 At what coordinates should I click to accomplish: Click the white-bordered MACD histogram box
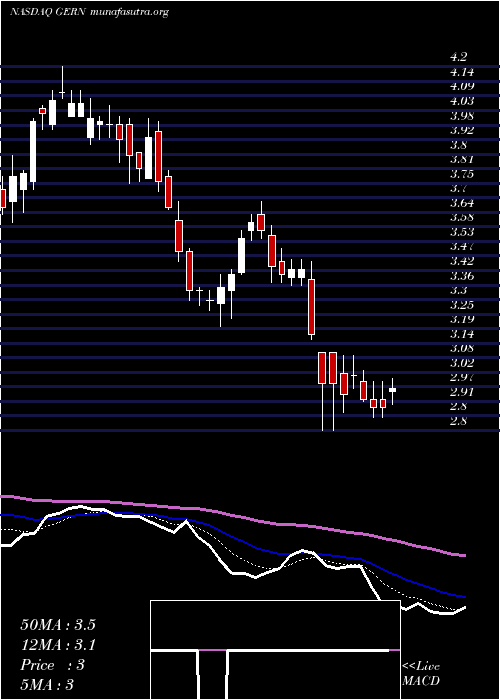275,650
